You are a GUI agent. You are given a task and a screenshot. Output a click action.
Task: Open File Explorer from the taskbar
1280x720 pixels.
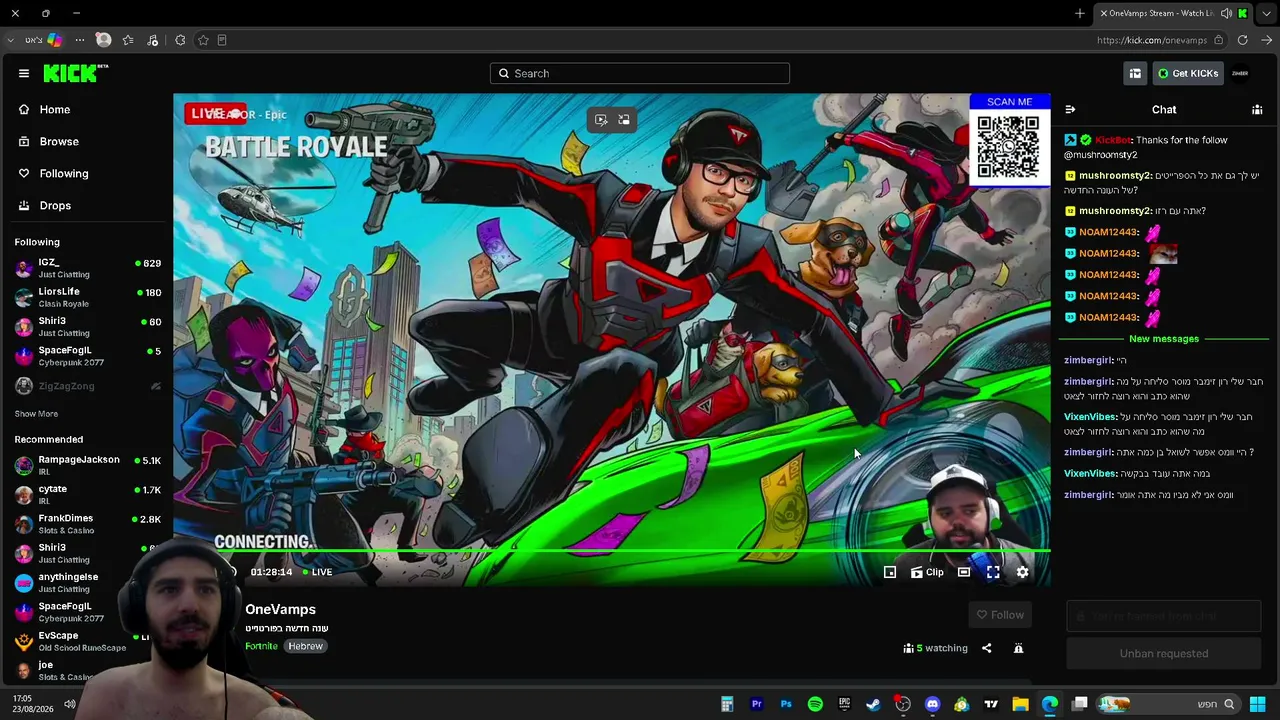tap(1020, 704)
